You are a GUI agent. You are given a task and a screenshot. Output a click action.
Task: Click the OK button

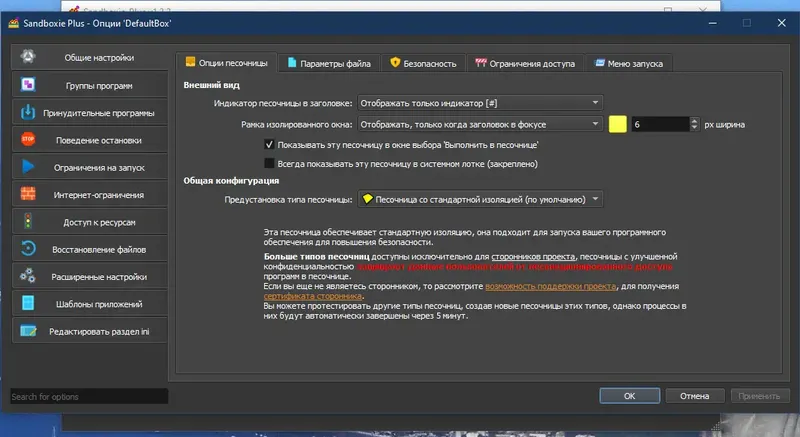pyautogui.click(x=630, y=396)
